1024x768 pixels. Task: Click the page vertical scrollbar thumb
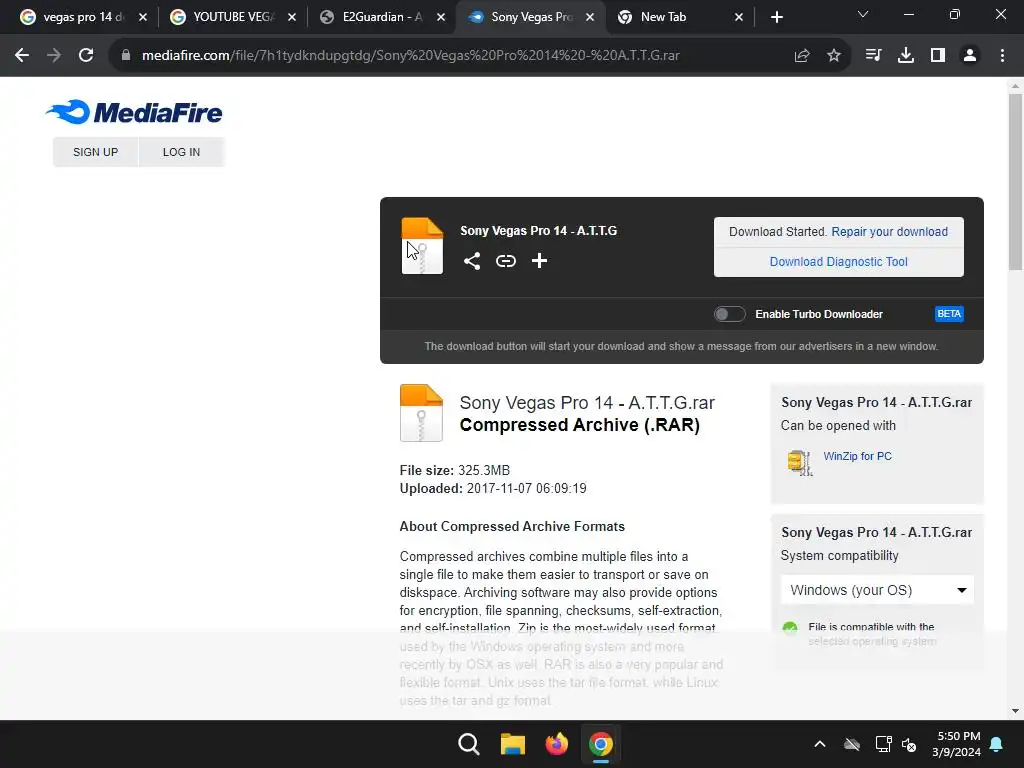1015,182
